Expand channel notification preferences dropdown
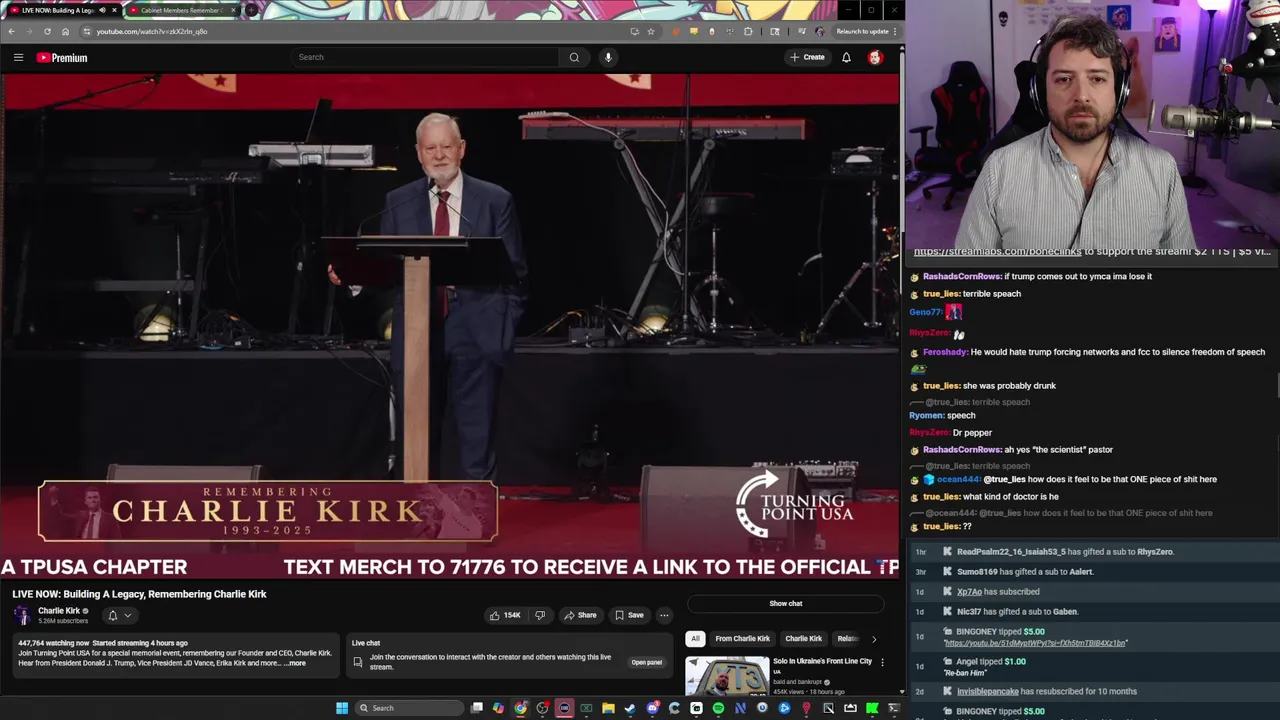Screen dimensions: 1280x720 click(x=119, y=615)
